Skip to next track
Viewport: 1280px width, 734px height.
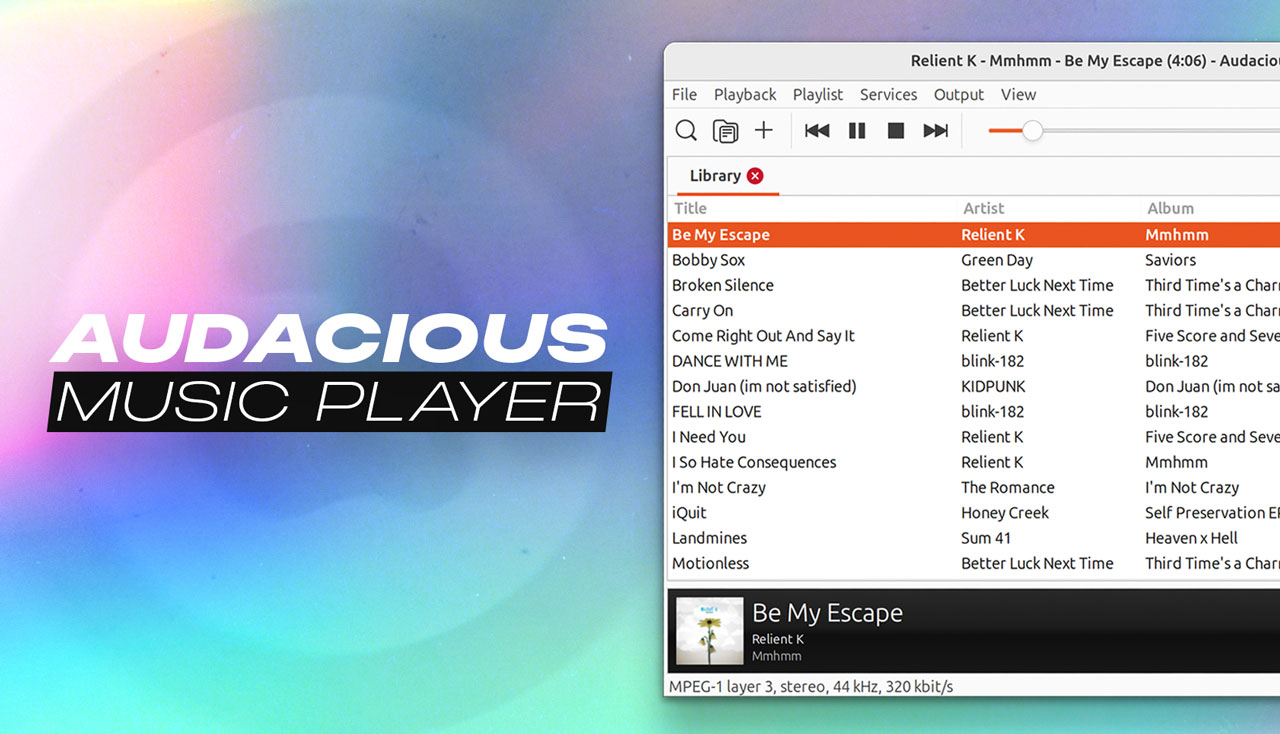[936, 130]
